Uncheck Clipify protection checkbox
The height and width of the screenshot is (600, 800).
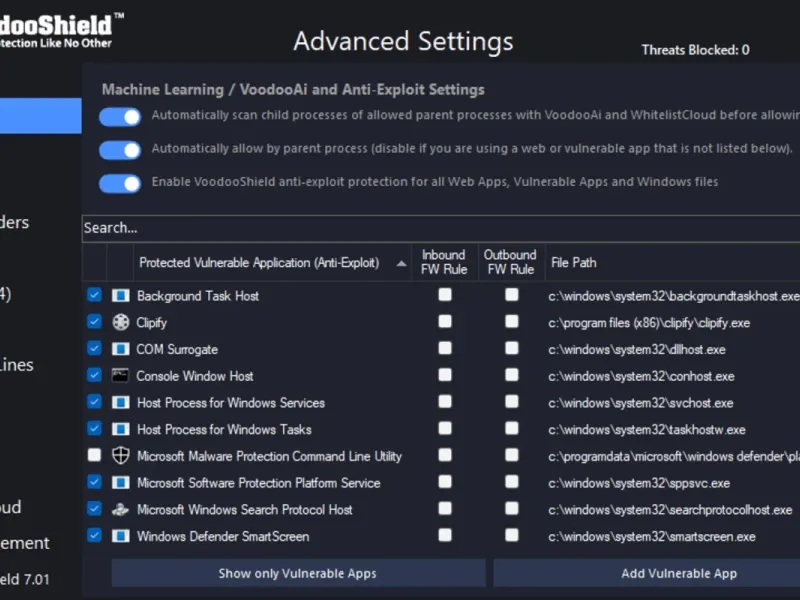94,322
